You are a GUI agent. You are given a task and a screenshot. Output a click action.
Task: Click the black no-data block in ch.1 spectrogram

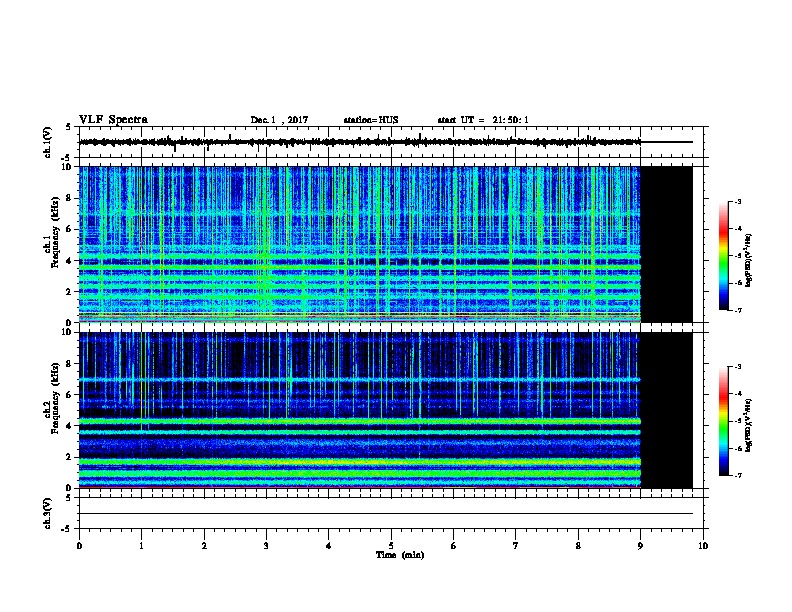667,244
